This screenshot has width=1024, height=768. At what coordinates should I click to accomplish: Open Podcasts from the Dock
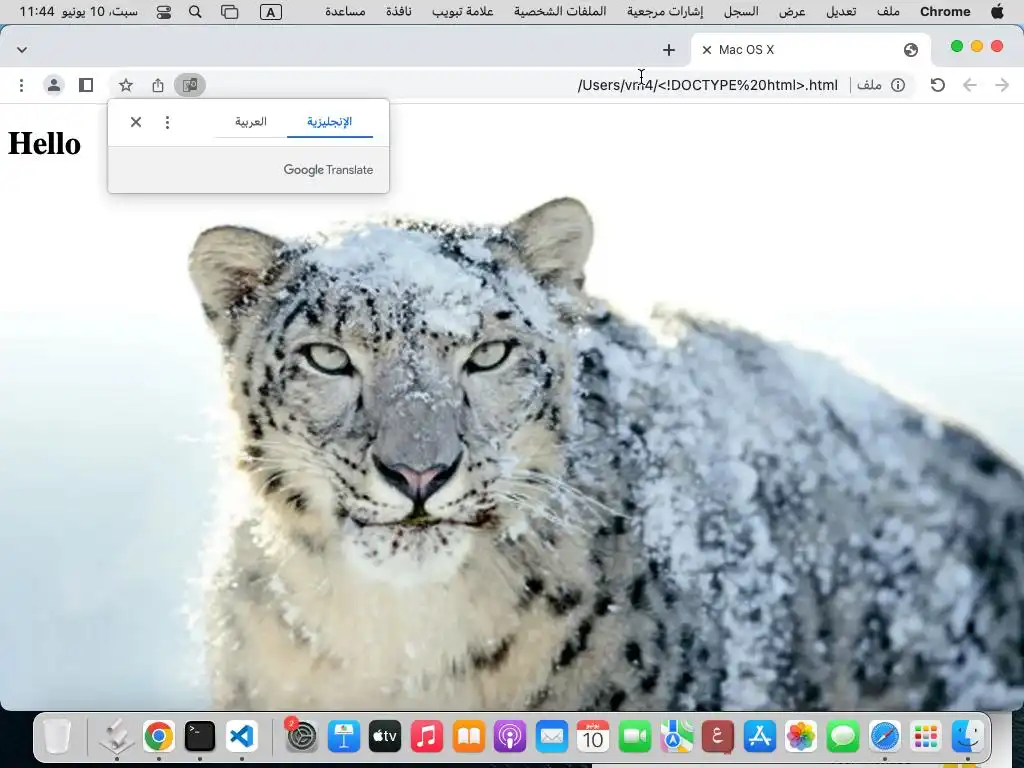tap(510, 737)
